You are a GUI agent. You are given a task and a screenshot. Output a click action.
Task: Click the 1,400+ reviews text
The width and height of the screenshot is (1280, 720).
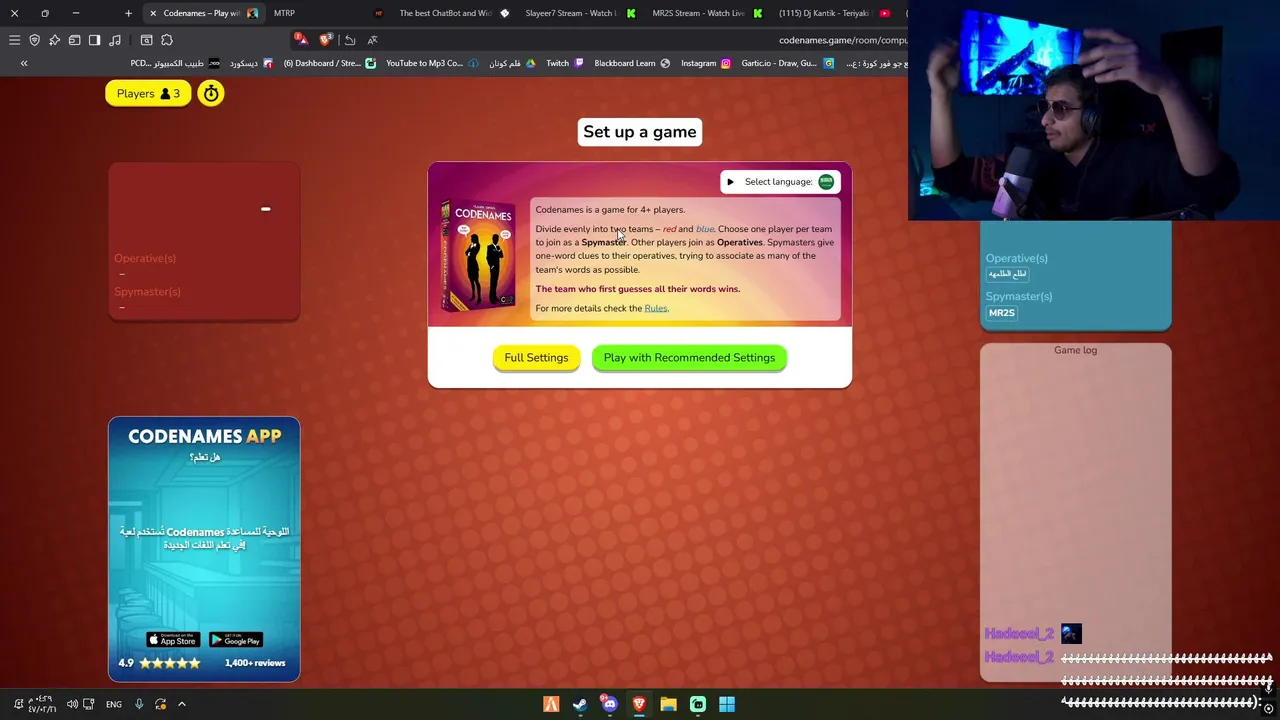pyautogui.click(x=255, y=663)
